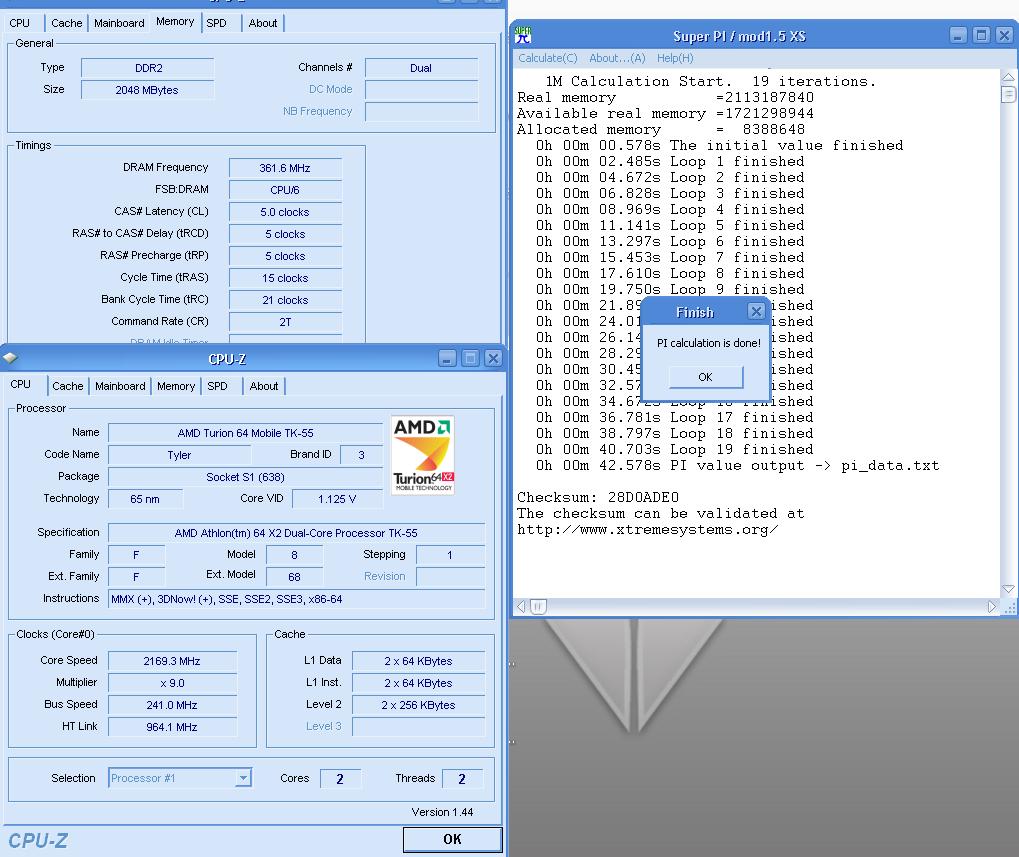Screen dimensions: 1019x857
Task: Click the Technology 65 nm value
Action: [x=145, y=499]
